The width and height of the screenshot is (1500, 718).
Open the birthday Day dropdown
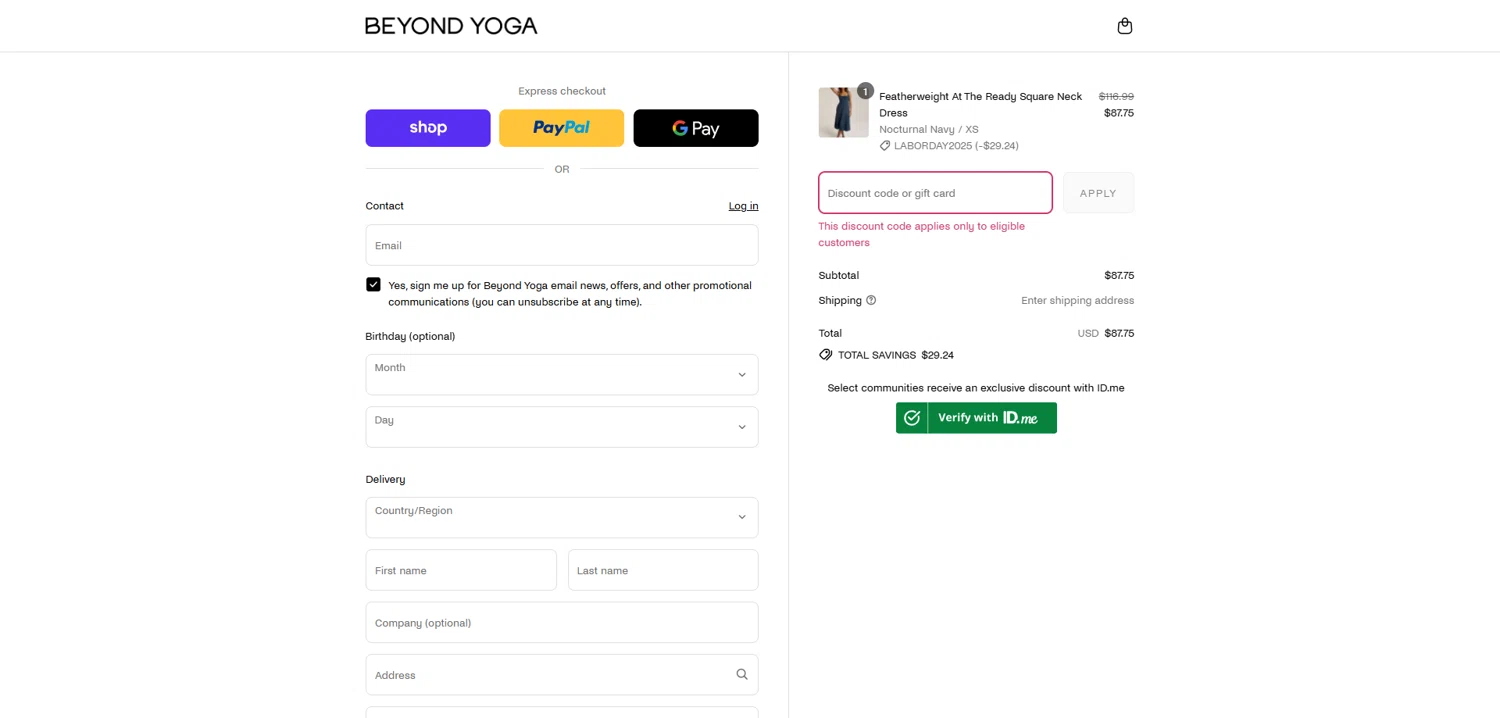click(562, 427)
